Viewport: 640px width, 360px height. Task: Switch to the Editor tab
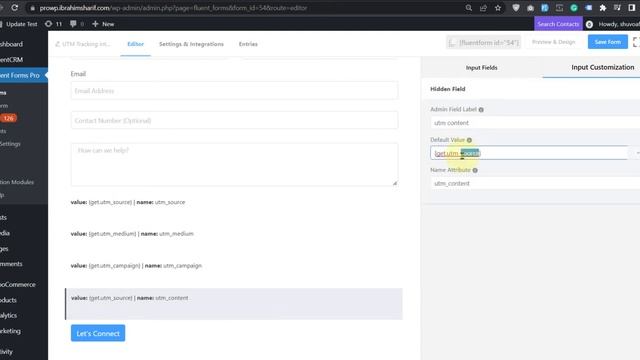[x=136, y=44]
